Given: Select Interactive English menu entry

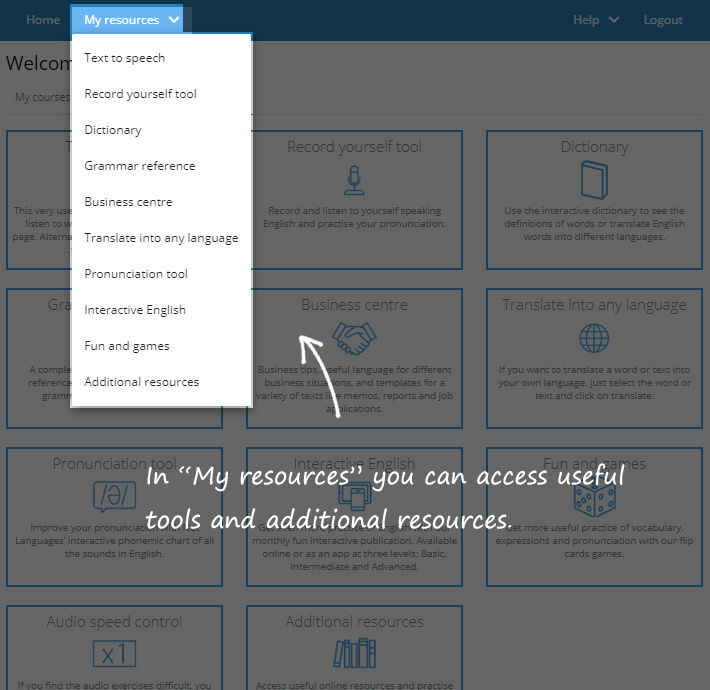Looking at the screenshot, I should pos(135,310).
